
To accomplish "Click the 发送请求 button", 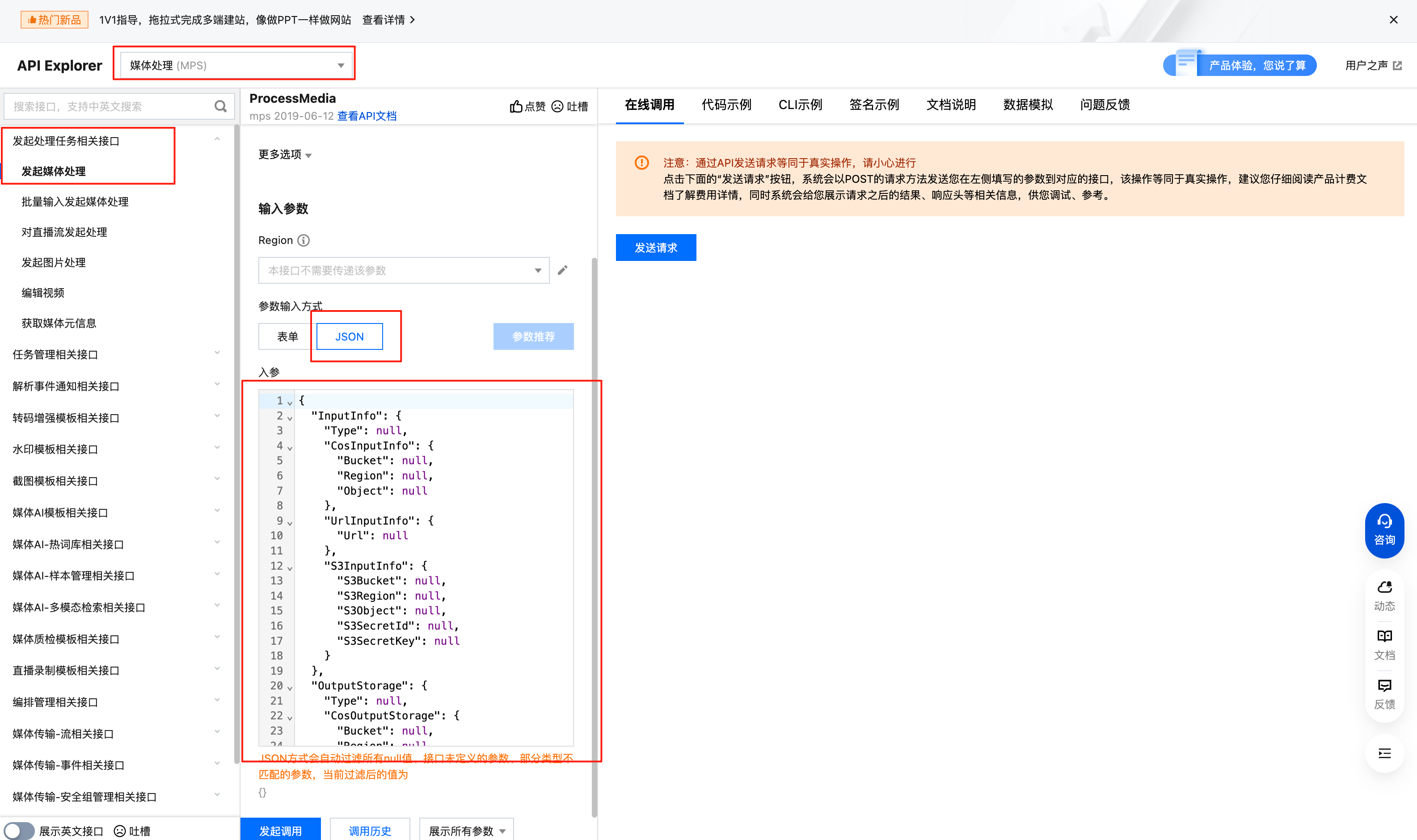I will [656, 248].
